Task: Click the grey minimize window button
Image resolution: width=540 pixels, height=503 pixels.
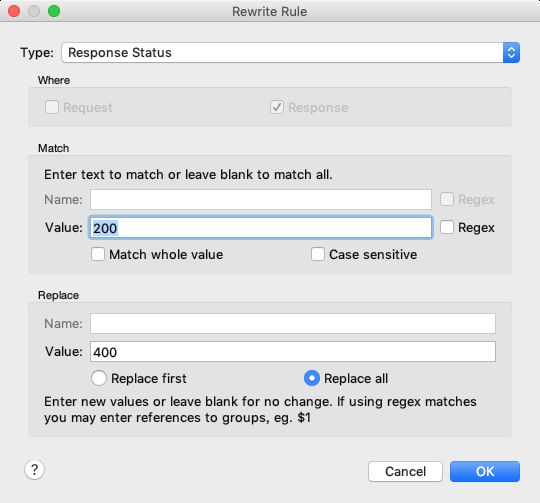Action: (34, 11)
